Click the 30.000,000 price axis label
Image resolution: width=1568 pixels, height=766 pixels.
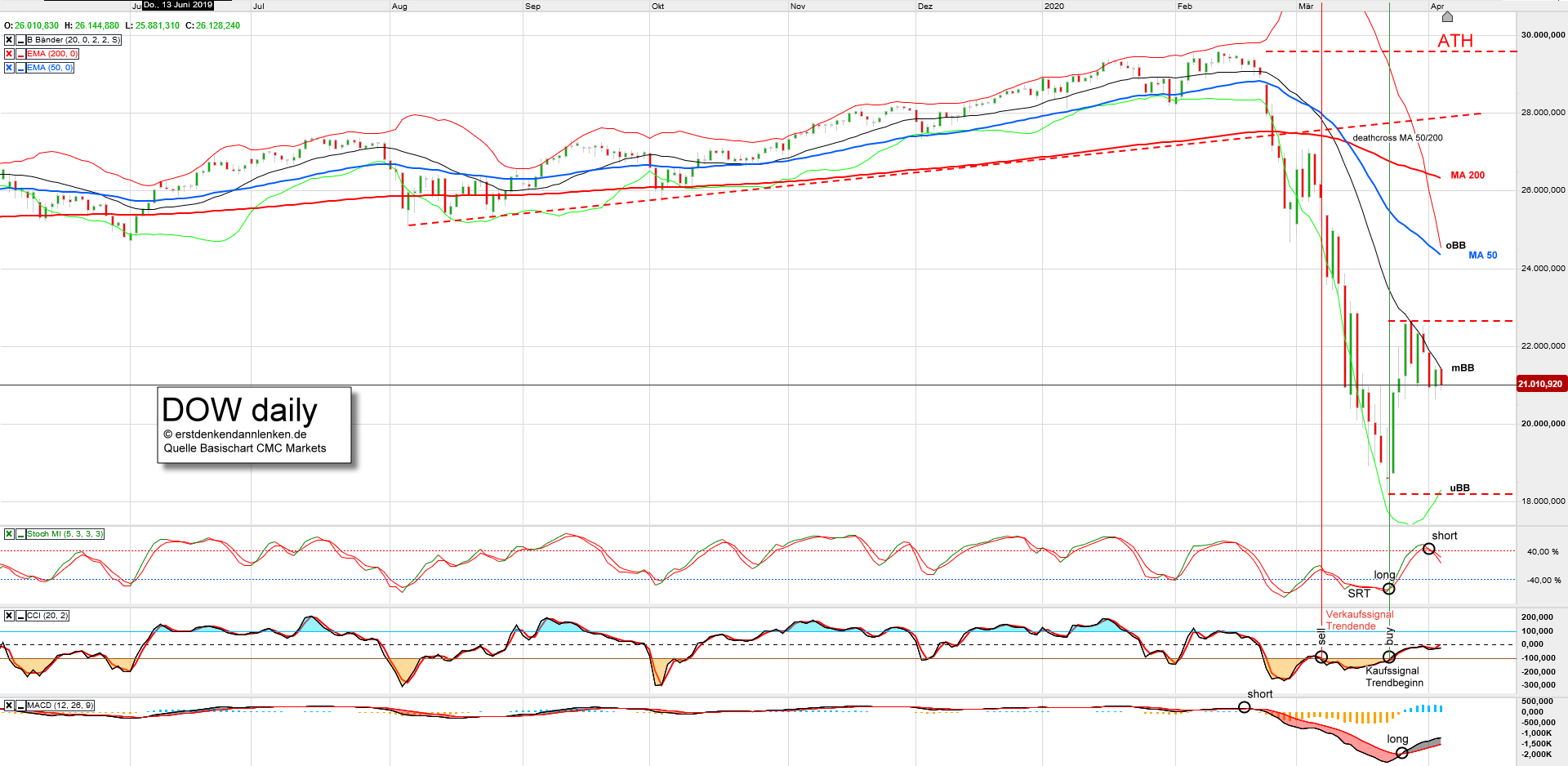(x=1543, y=35)
